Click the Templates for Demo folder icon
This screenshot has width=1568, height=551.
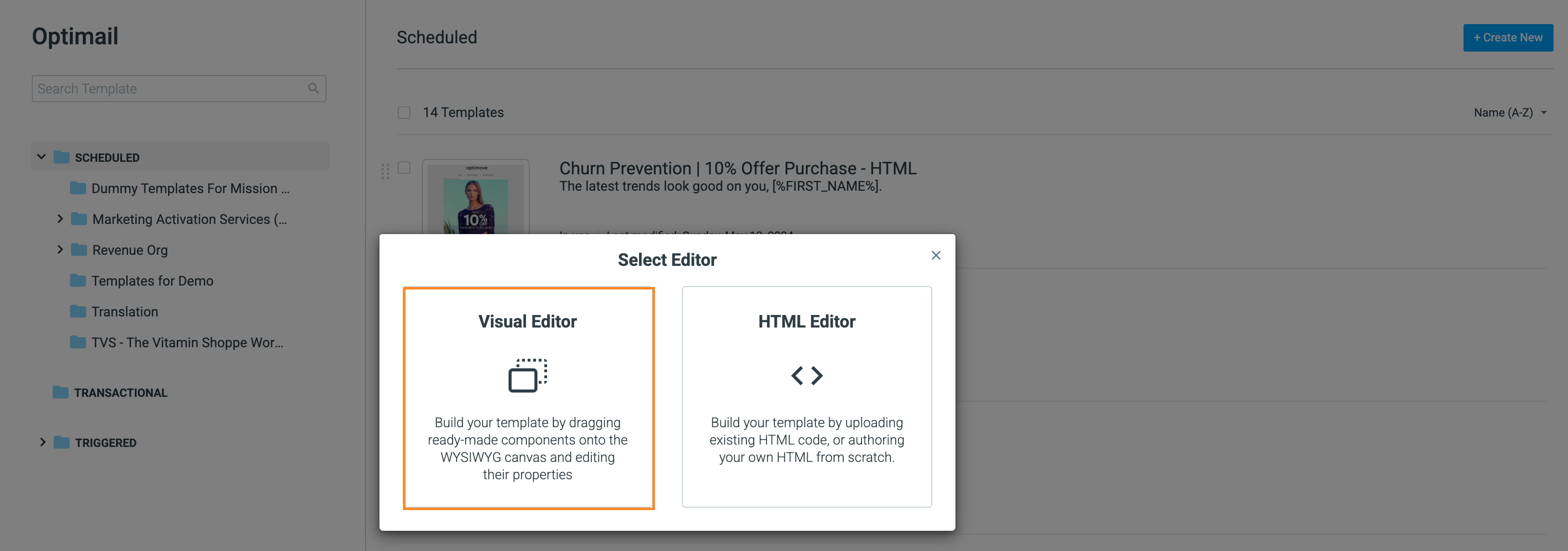(x=78, y=280)
